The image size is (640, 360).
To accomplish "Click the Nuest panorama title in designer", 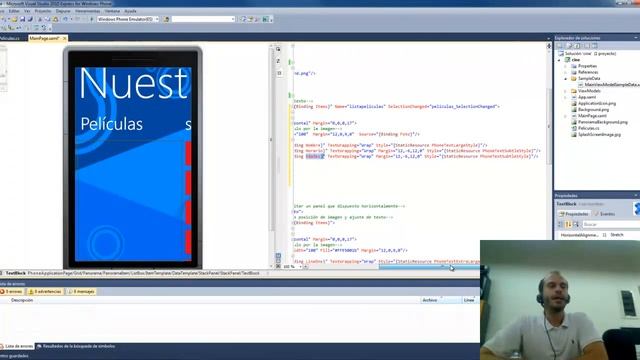I will click(133, 83).
